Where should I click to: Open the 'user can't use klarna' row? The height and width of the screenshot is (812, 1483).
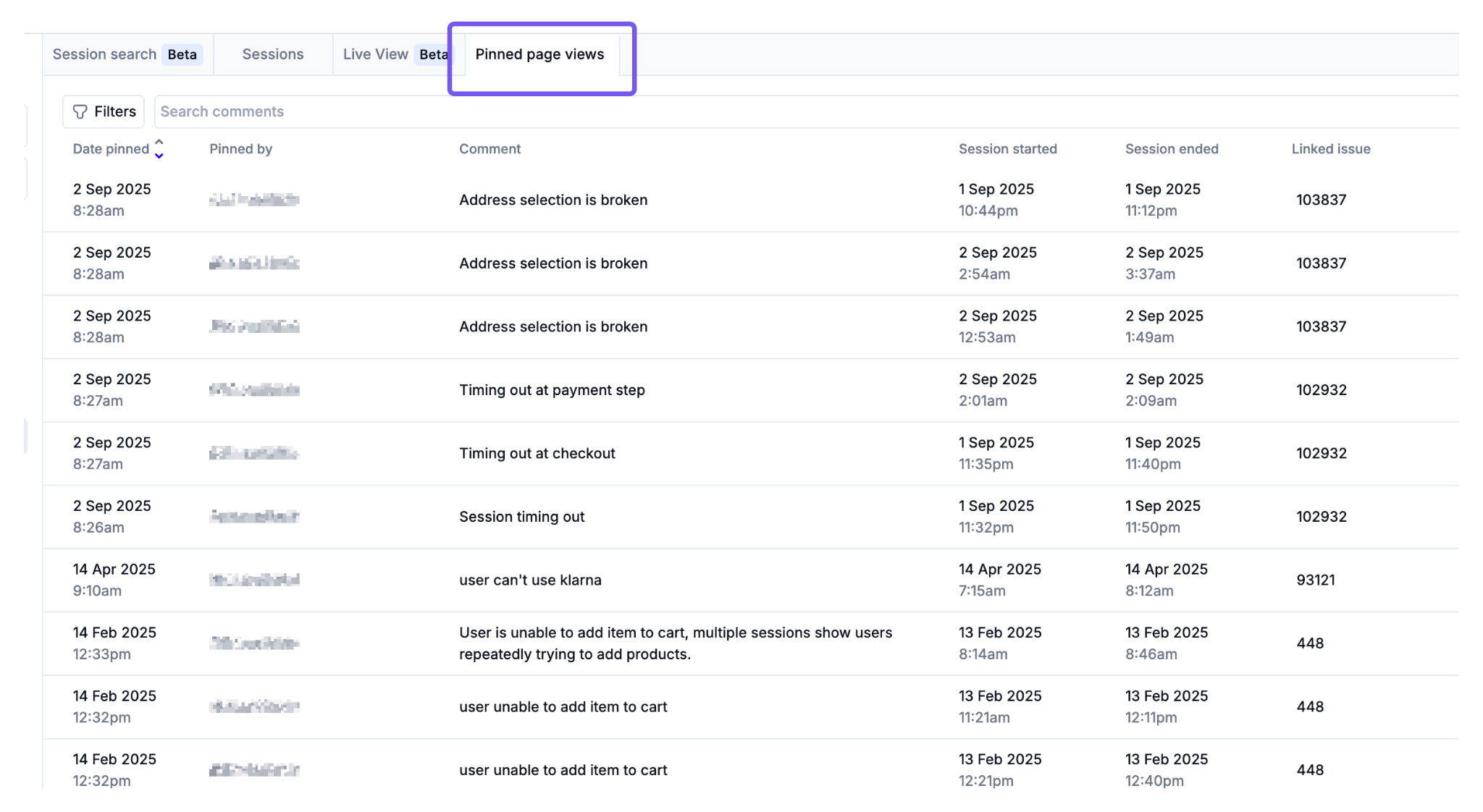tap(529, 580)
